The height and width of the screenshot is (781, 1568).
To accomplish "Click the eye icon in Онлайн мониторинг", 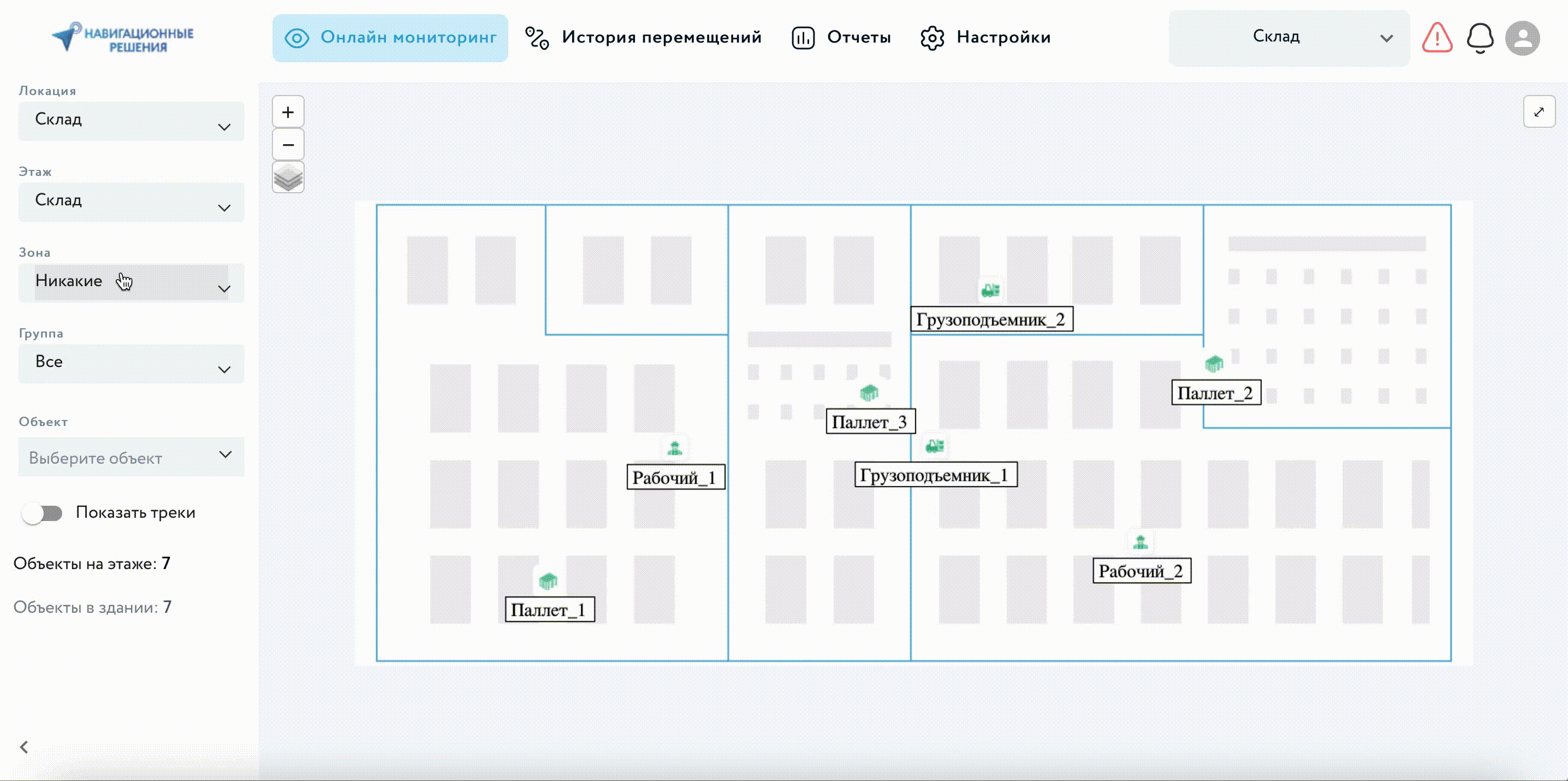I will click(297, 38).
